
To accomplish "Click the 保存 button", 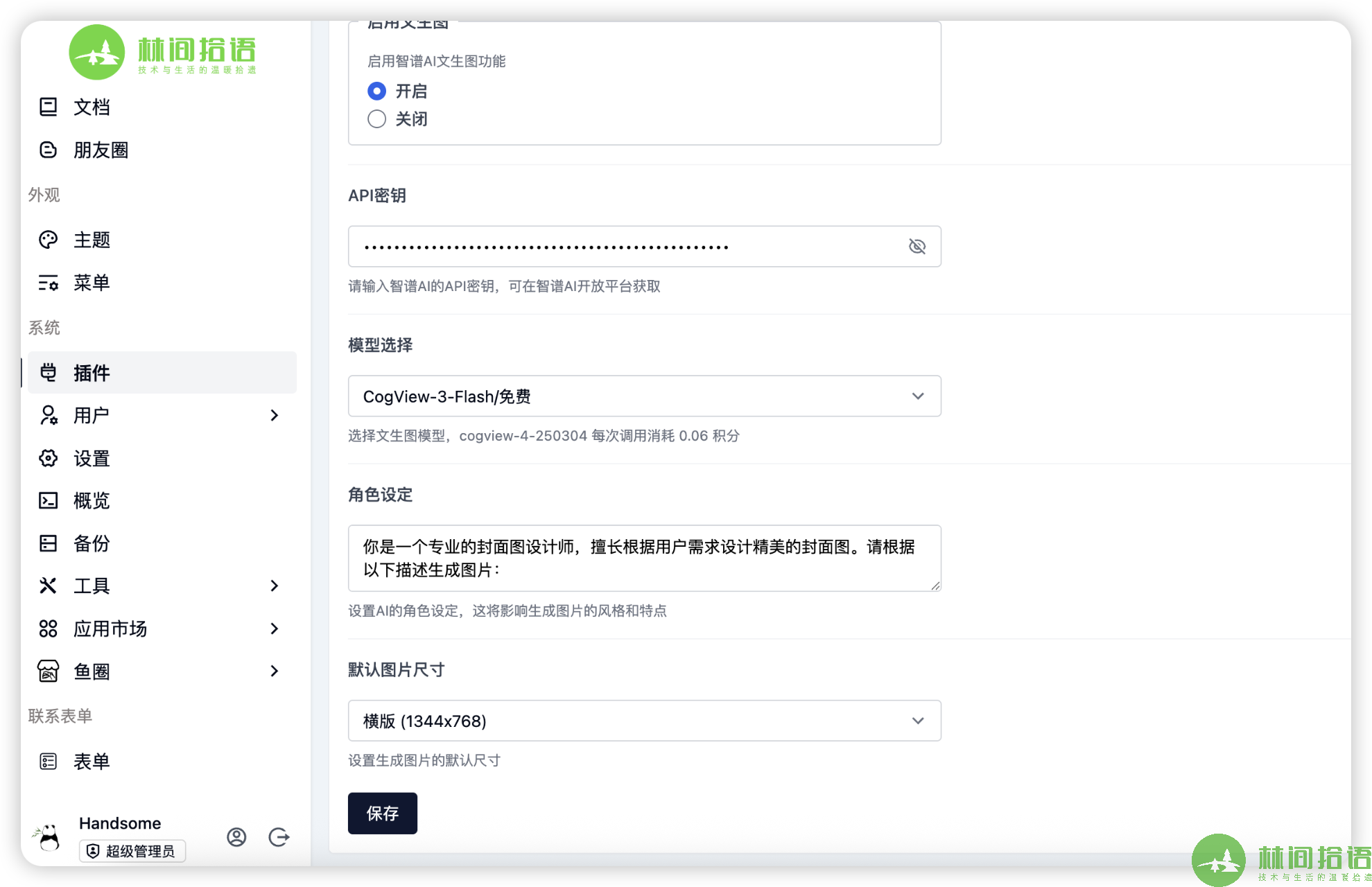I will click(382, 813).
